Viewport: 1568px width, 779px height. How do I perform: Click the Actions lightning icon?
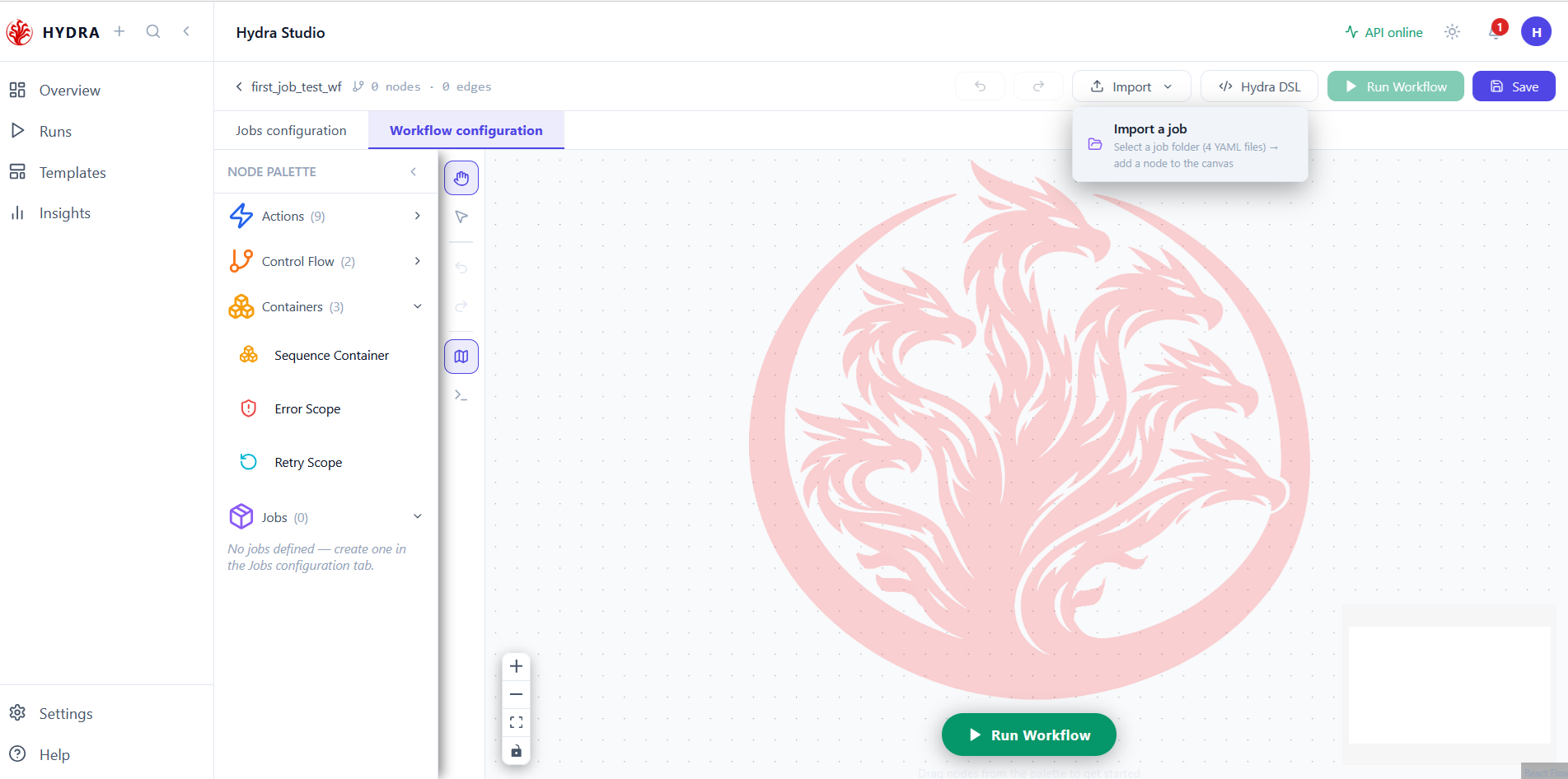pos(241,216)
